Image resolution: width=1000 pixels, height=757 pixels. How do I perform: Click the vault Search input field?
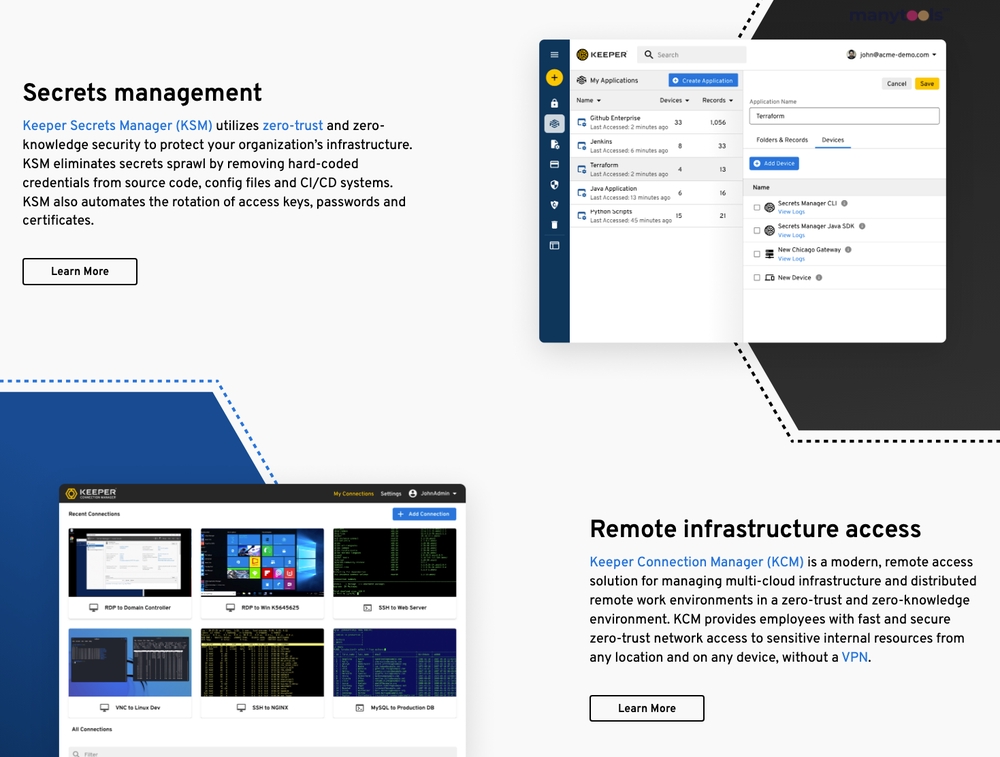click(x=692, y=55)
